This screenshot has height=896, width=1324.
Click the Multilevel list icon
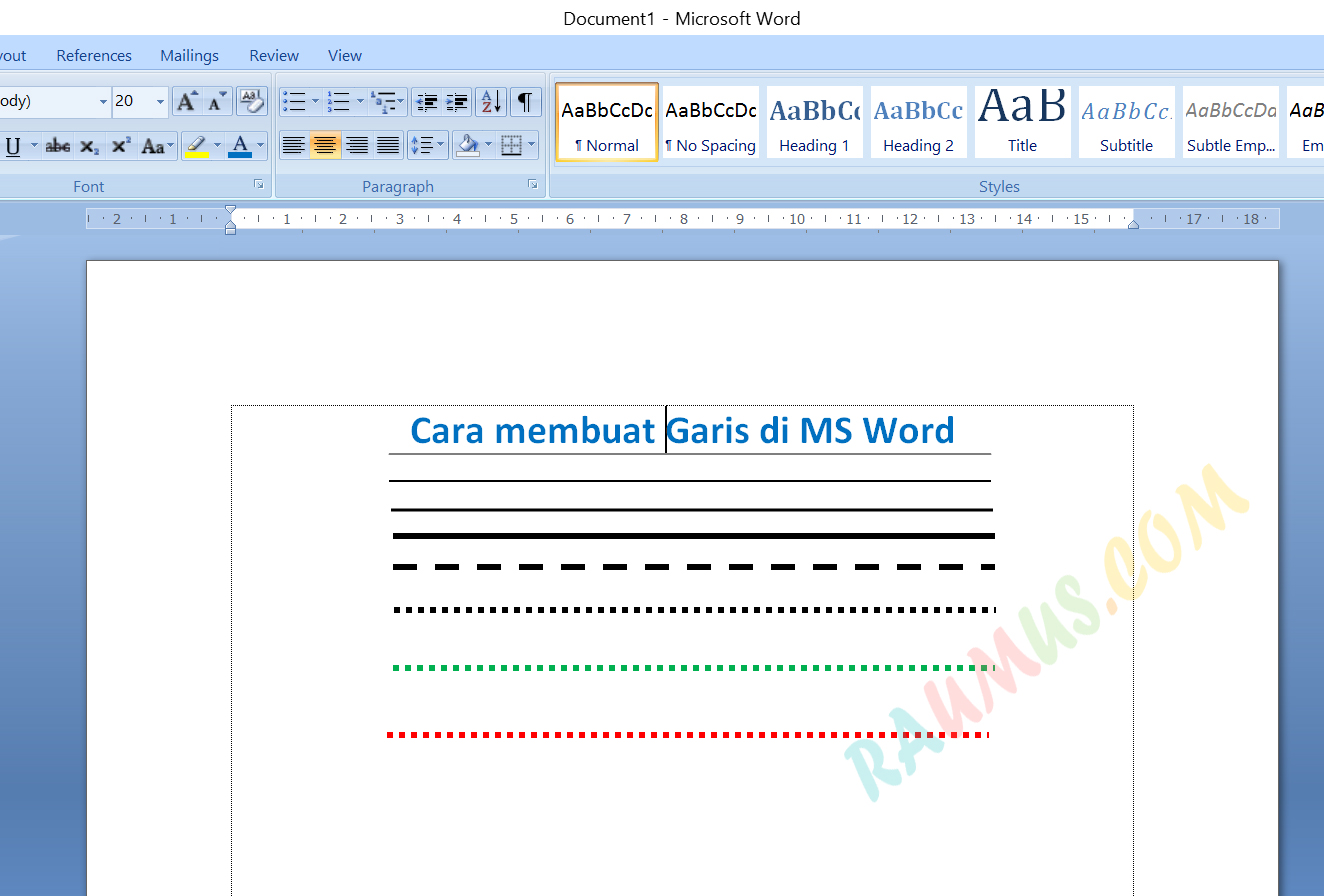pos(388,101)
